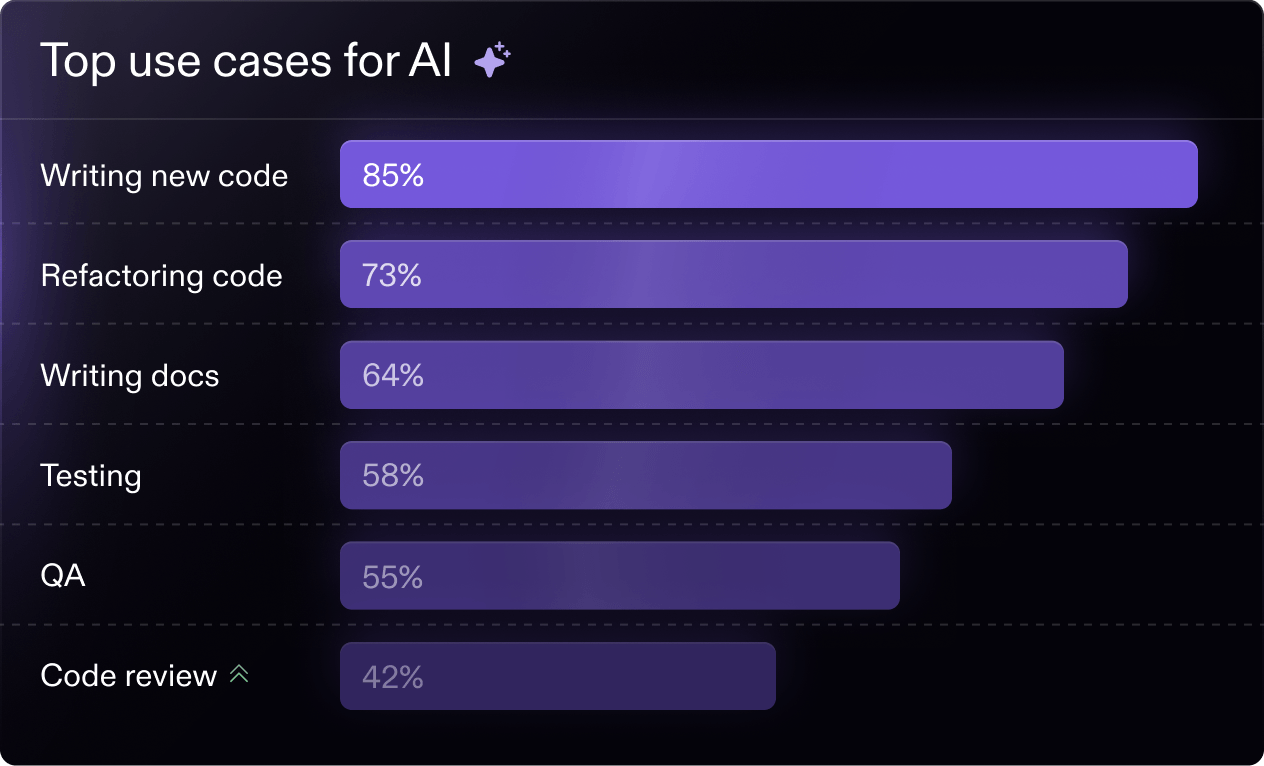Select the Writing new code label
Screen dimensions: 1264x766
164,176
